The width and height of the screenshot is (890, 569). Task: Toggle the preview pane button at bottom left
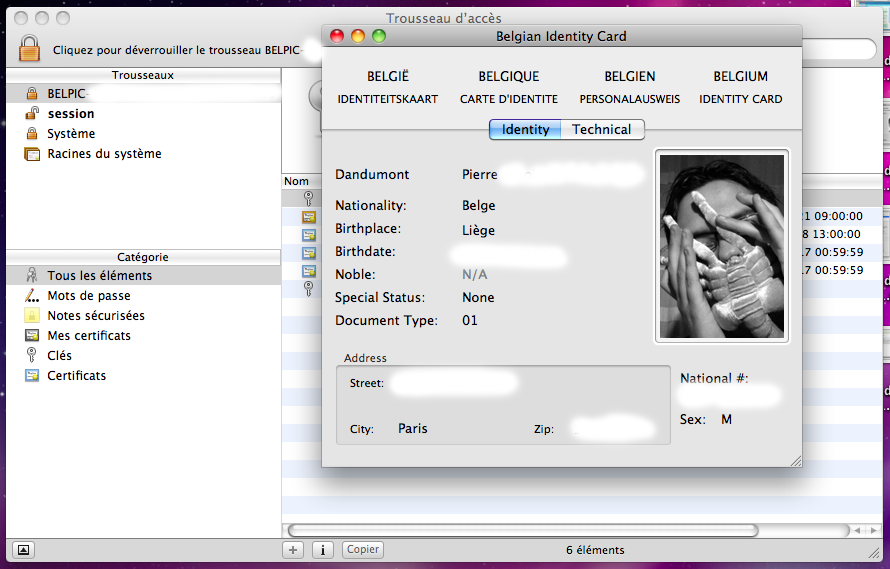click(24, 550)
